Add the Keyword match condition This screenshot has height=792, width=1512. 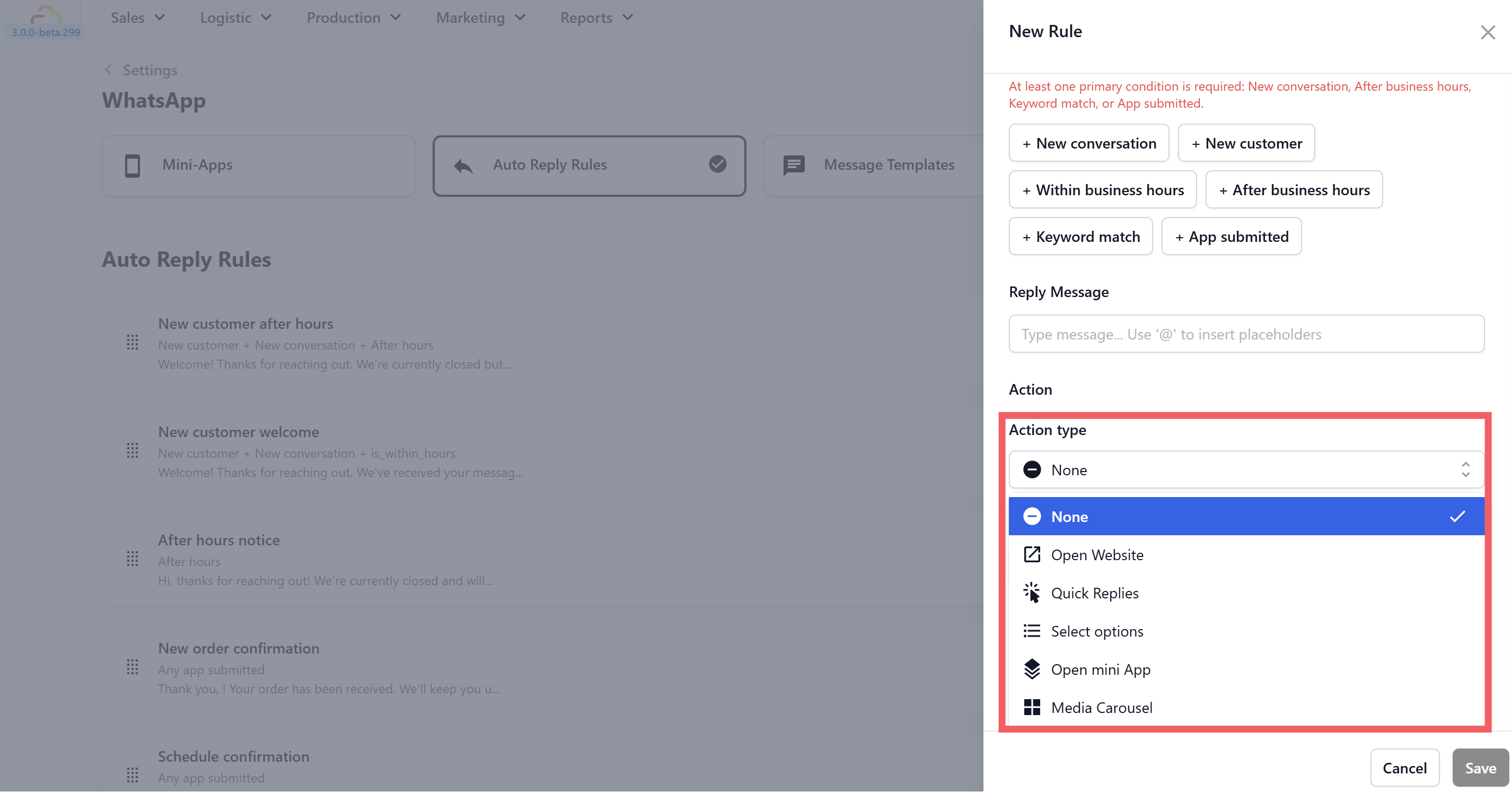coord(1080,236)
